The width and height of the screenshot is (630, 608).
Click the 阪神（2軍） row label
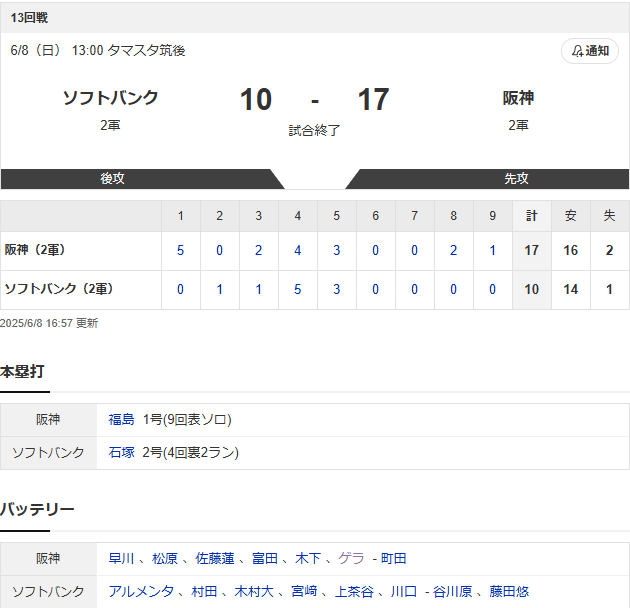coord(35,250)
